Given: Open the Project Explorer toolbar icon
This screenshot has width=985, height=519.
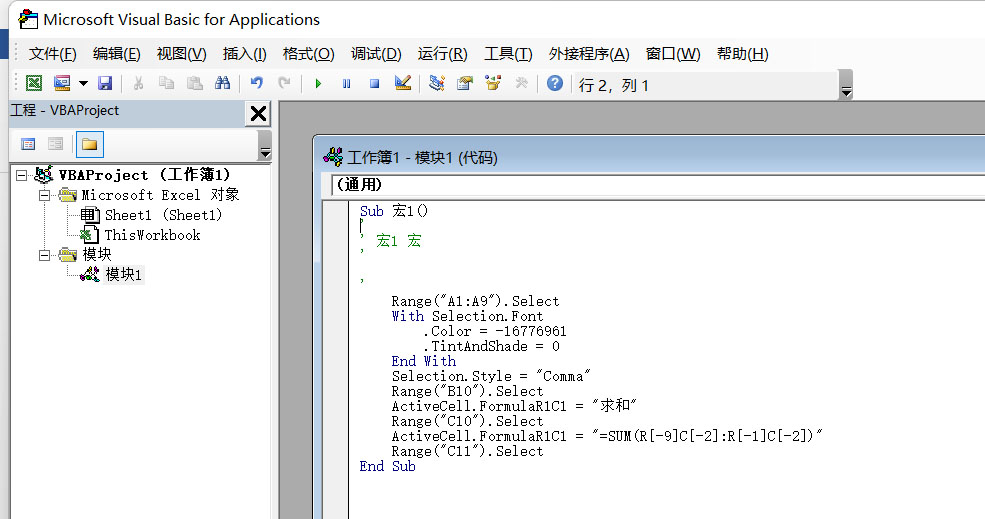Looking at the screenshot, I should pos(437,83).
